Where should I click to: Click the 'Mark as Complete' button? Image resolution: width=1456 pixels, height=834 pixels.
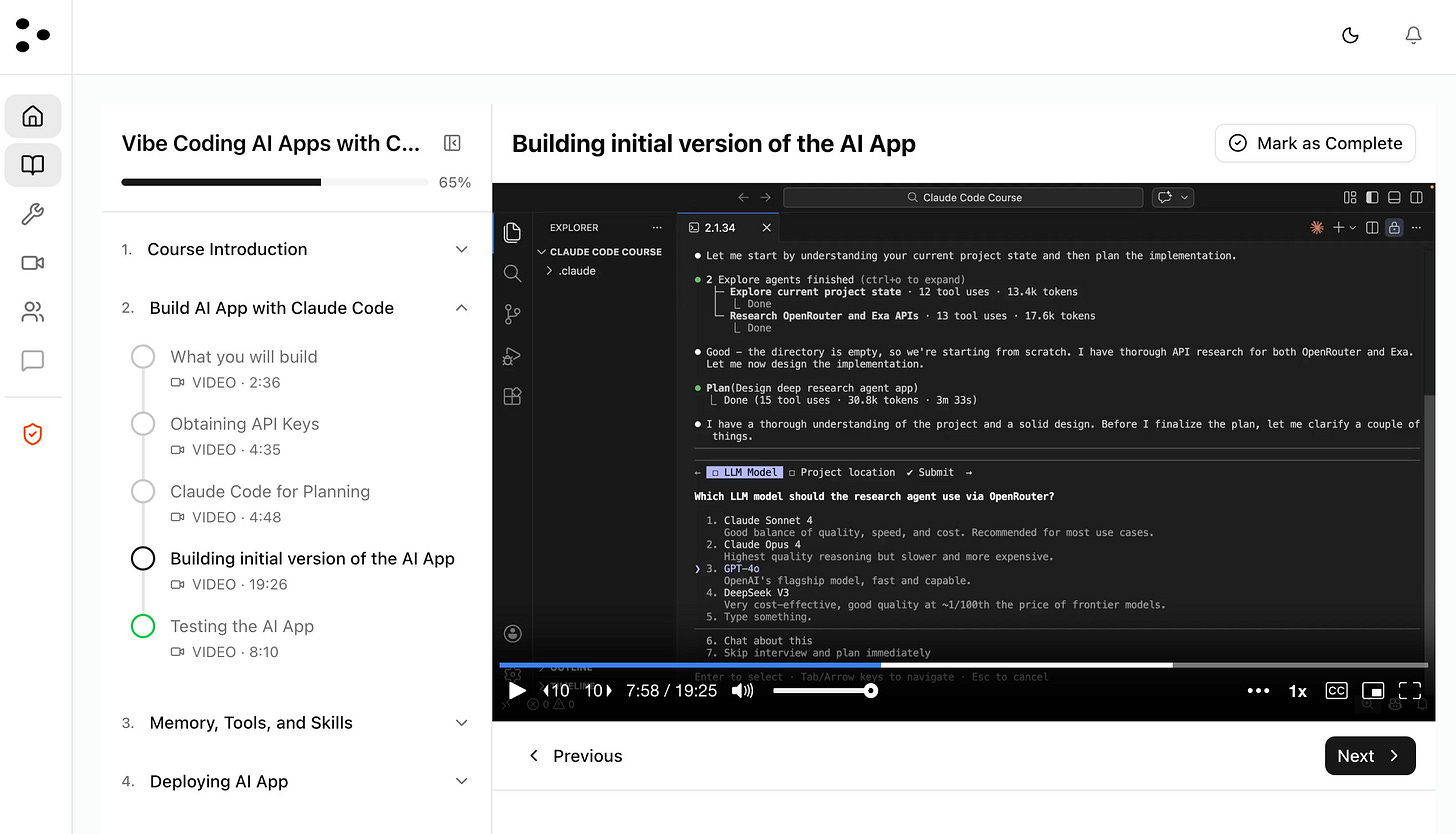tap(1315, 143)
